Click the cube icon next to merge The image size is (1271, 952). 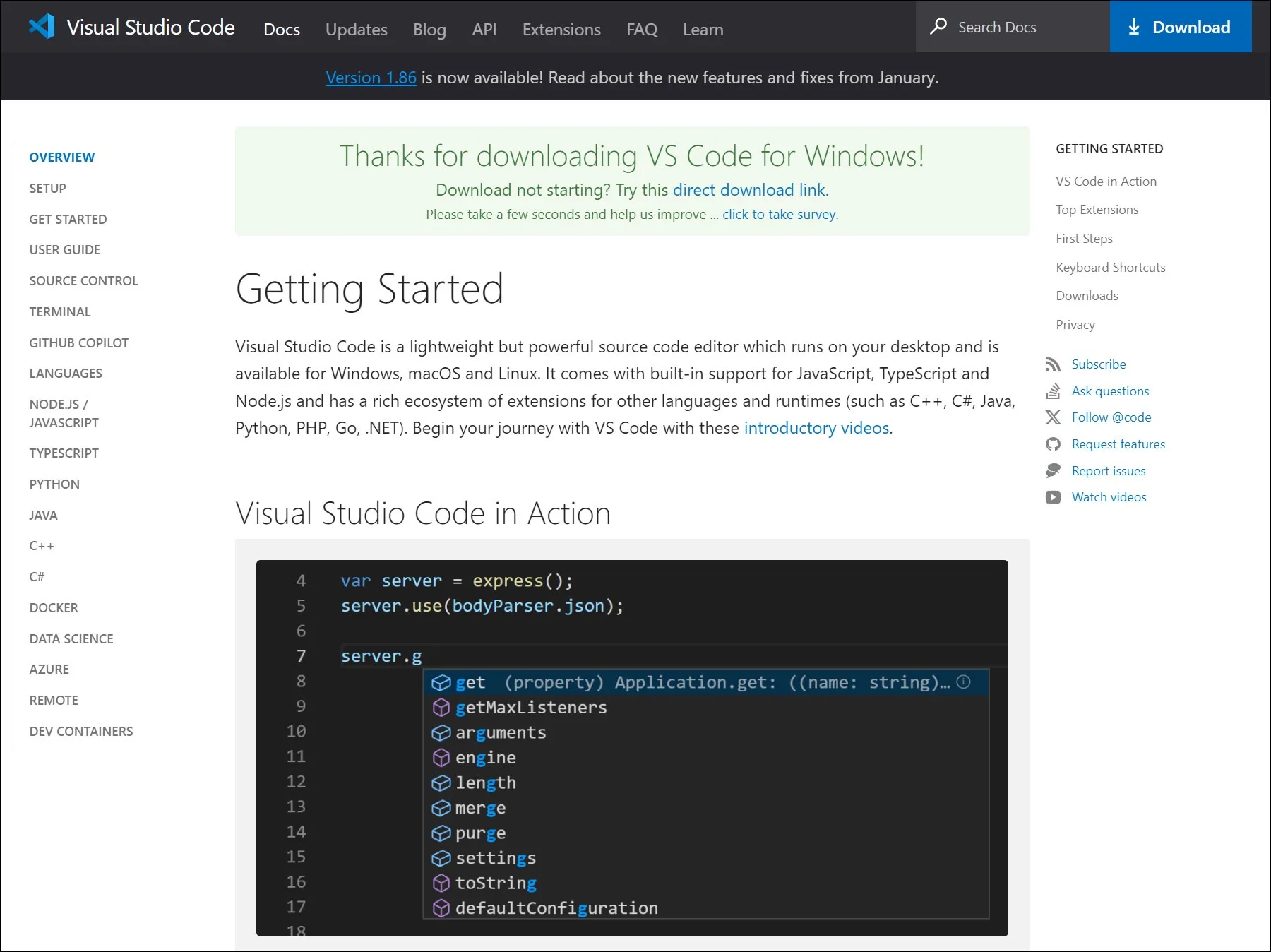click(x=441, y=808)
